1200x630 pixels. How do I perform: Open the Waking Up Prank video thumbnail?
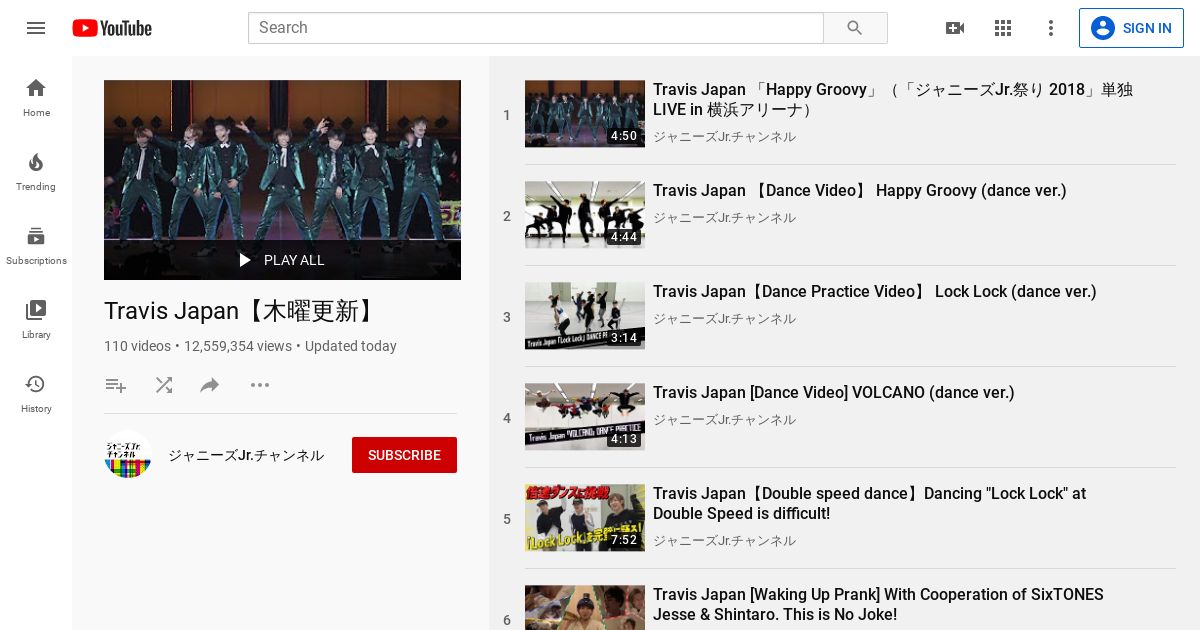(585, 607)
